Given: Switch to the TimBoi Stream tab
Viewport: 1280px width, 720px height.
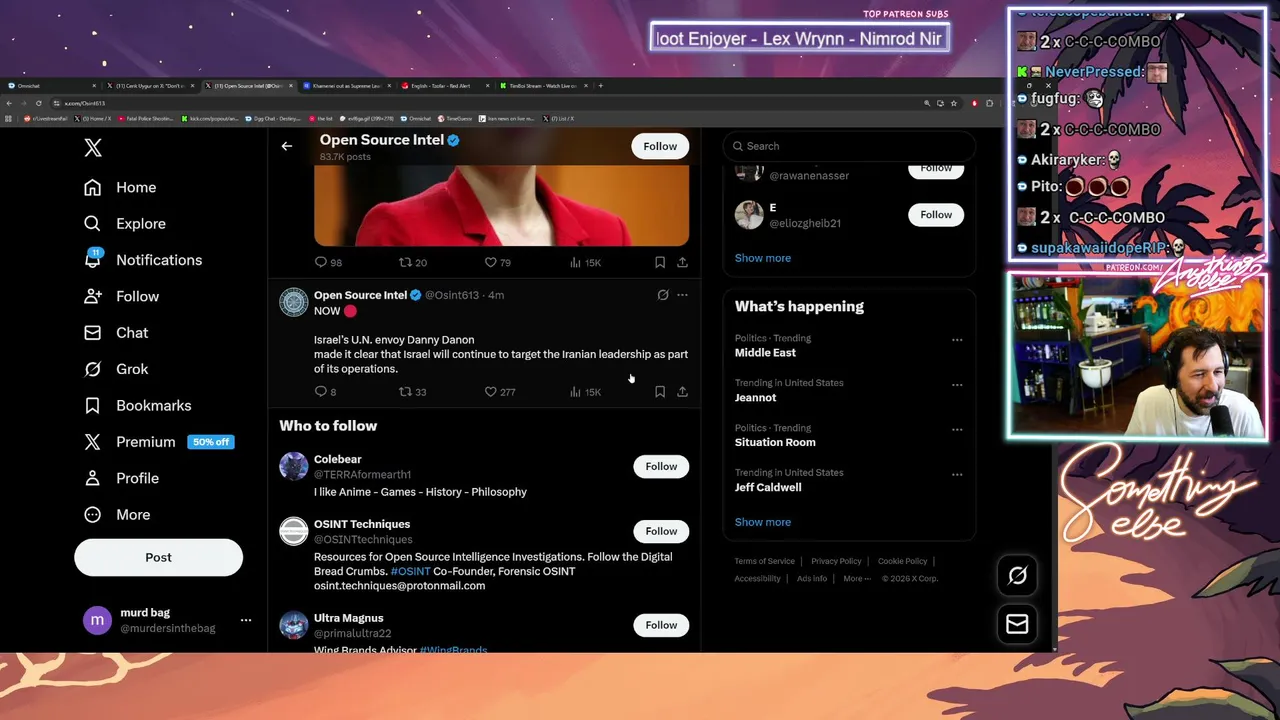Looking at the screenshot, I should click(x=544, y=86).
